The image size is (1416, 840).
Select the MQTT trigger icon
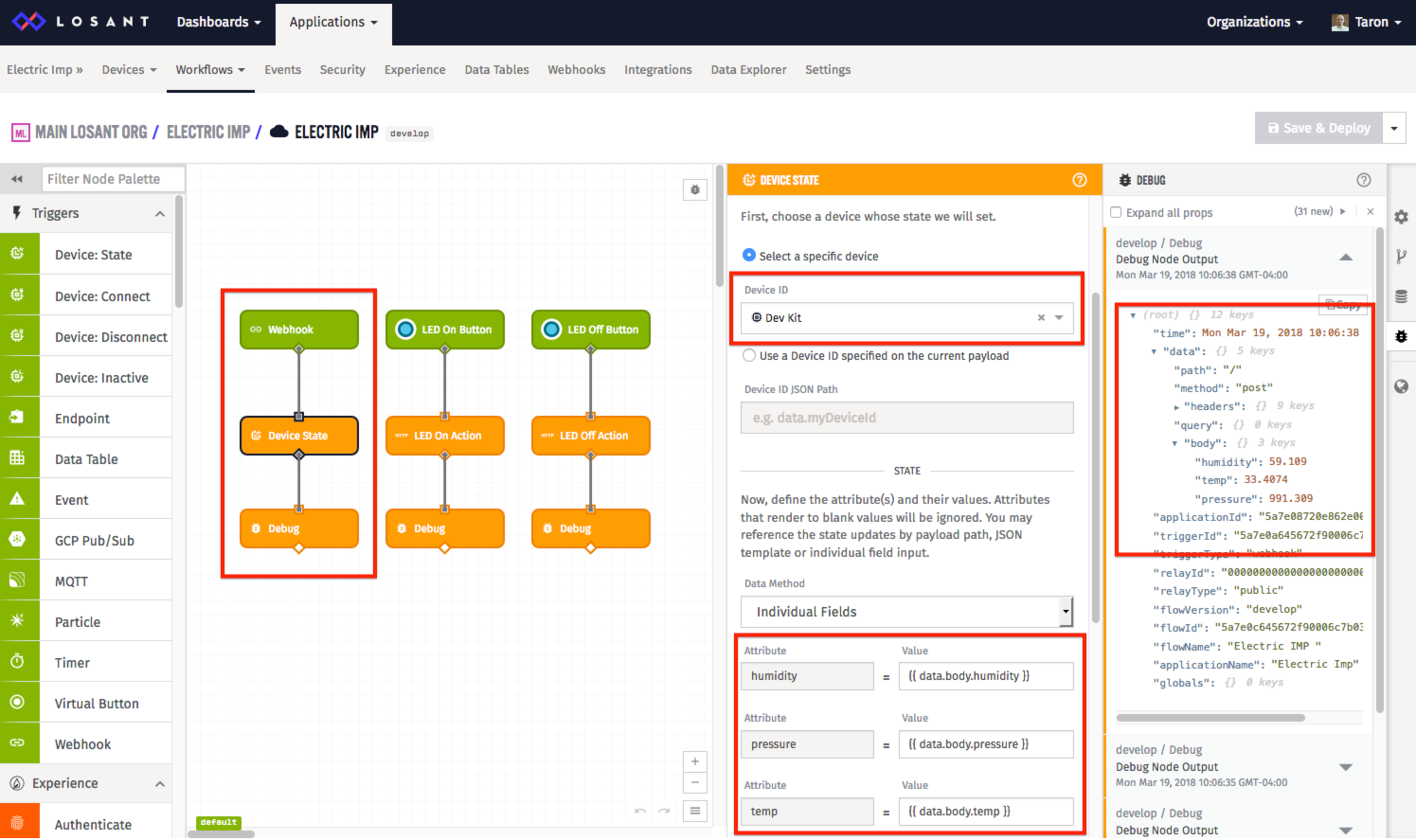(x=18, y=581)
